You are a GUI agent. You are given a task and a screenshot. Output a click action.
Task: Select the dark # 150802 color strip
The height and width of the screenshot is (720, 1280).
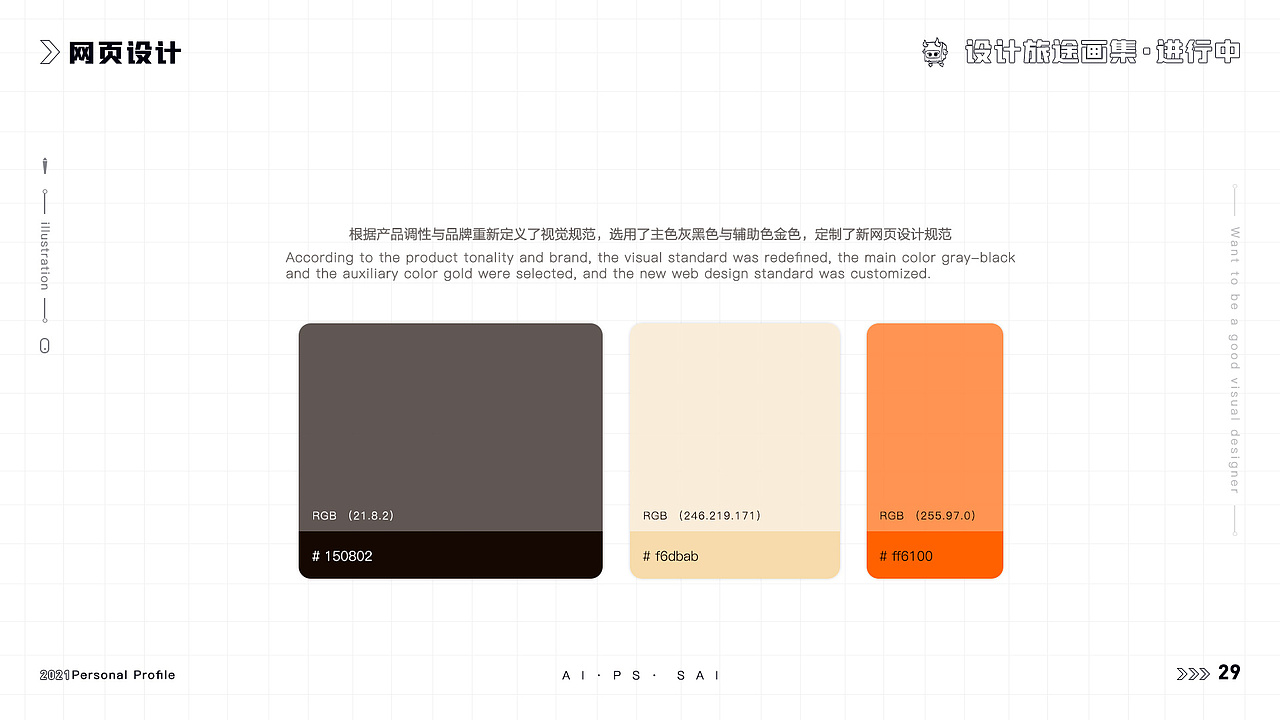451,555
